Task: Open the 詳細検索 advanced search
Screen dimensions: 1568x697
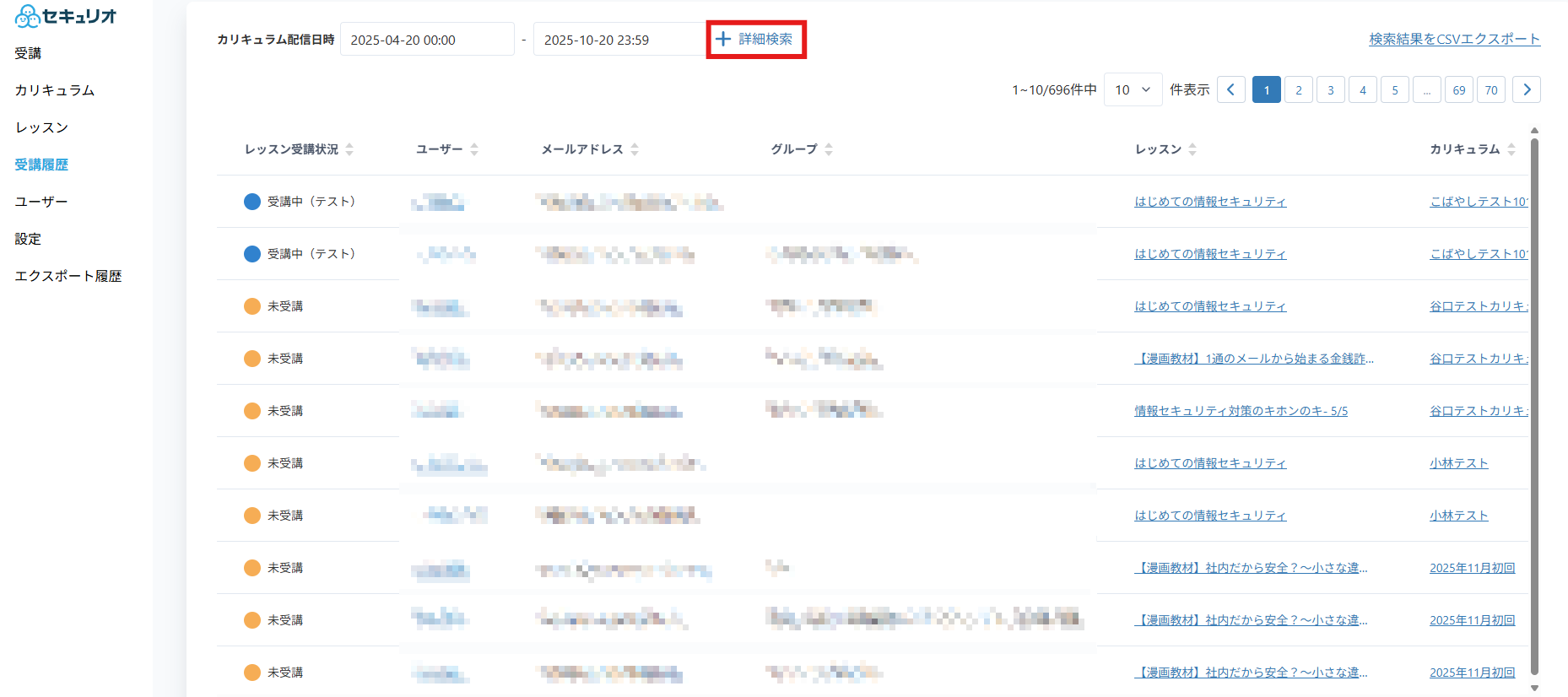Action: tap(755, 40)
